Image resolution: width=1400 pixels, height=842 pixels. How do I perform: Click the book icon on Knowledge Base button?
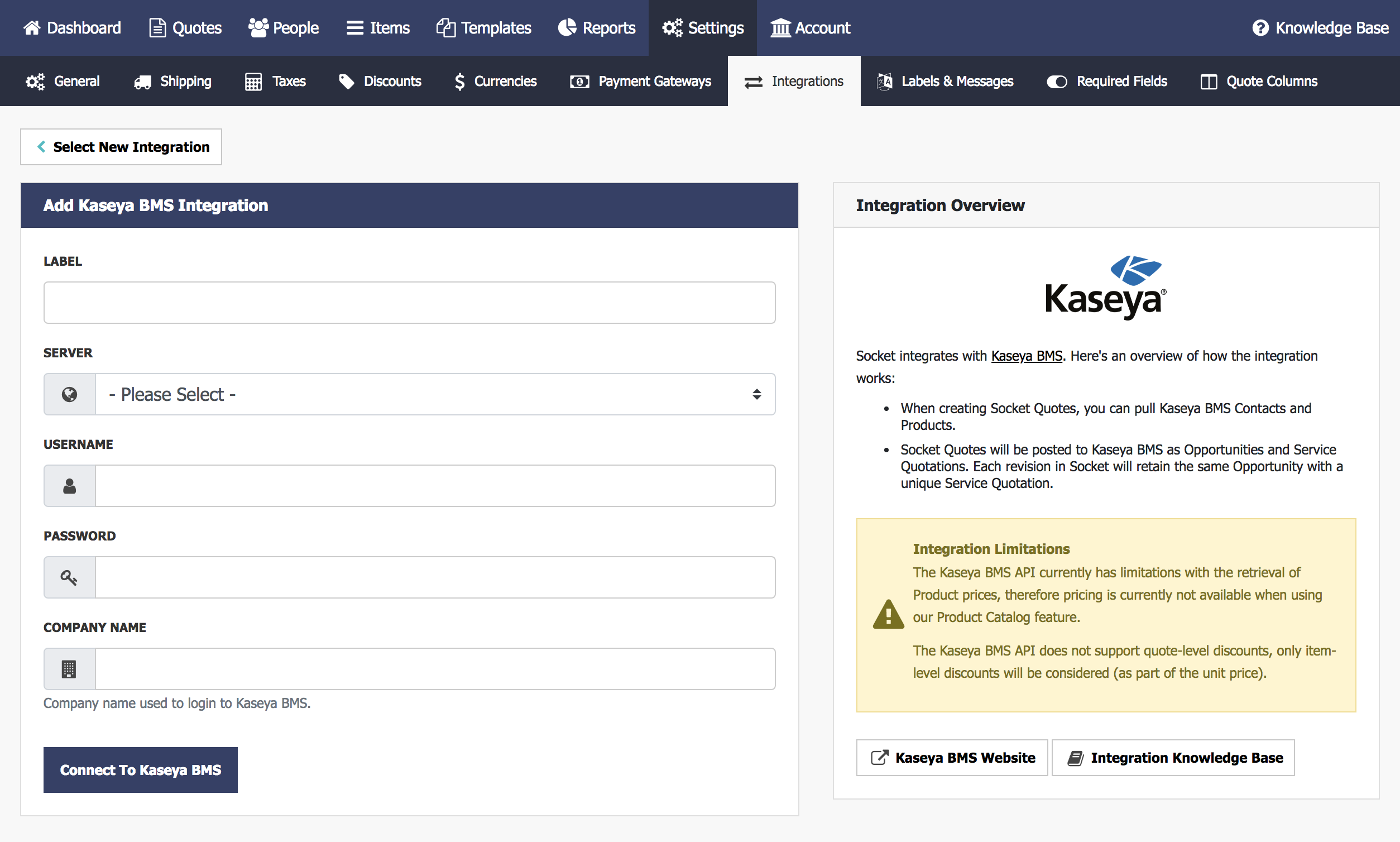click(x=1076, y=758)
